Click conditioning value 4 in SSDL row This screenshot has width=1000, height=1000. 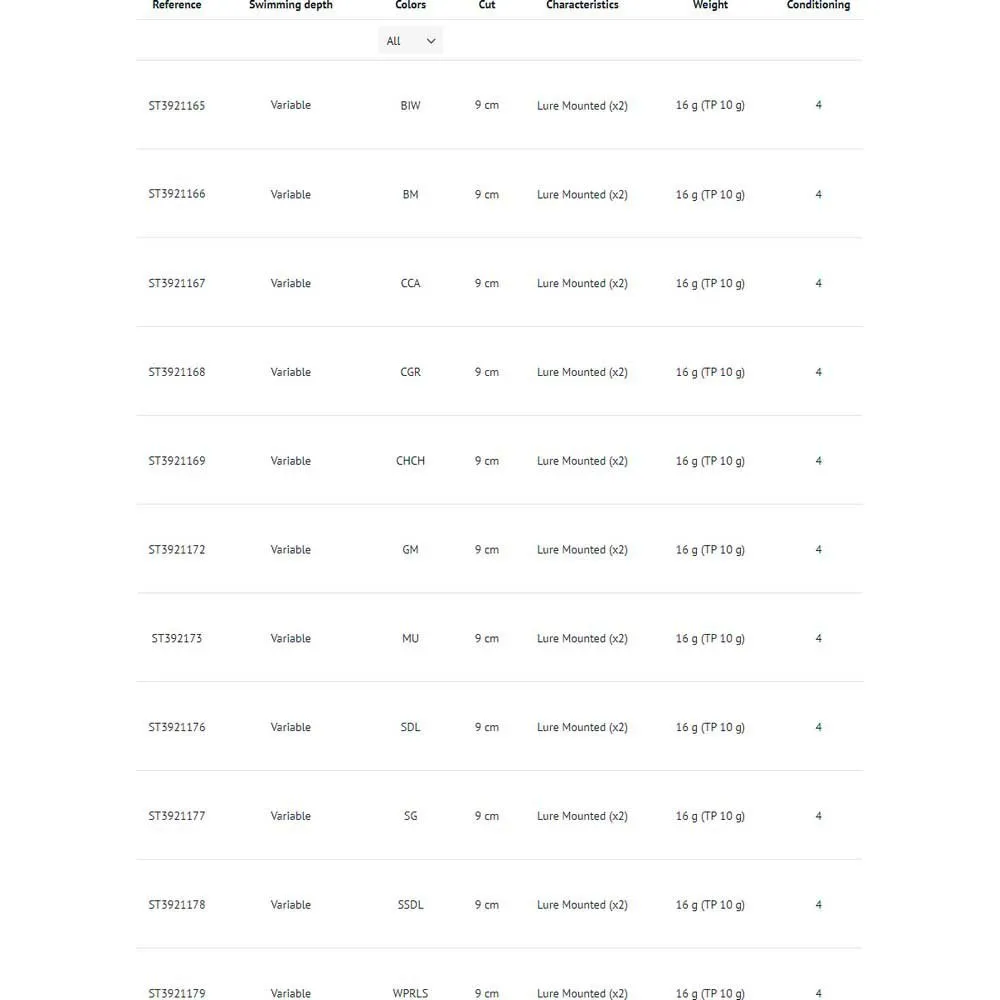(x=818, y=905)
